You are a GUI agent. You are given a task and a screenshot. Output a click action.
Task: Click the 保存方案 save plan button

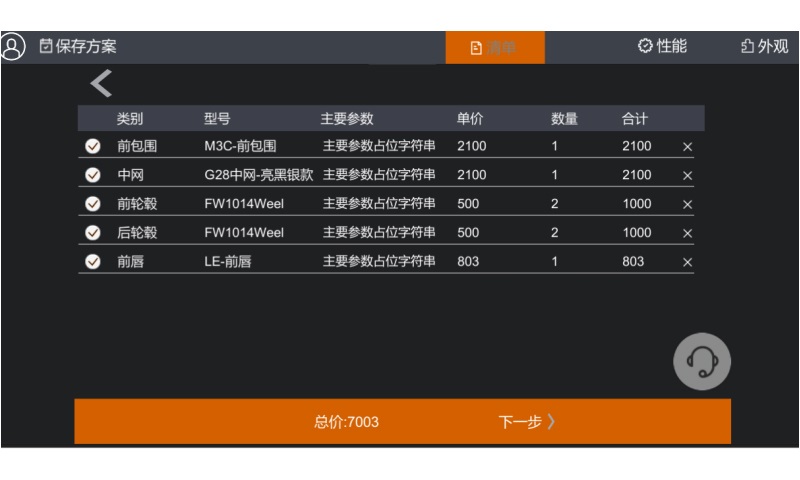[x=78, y=46]
